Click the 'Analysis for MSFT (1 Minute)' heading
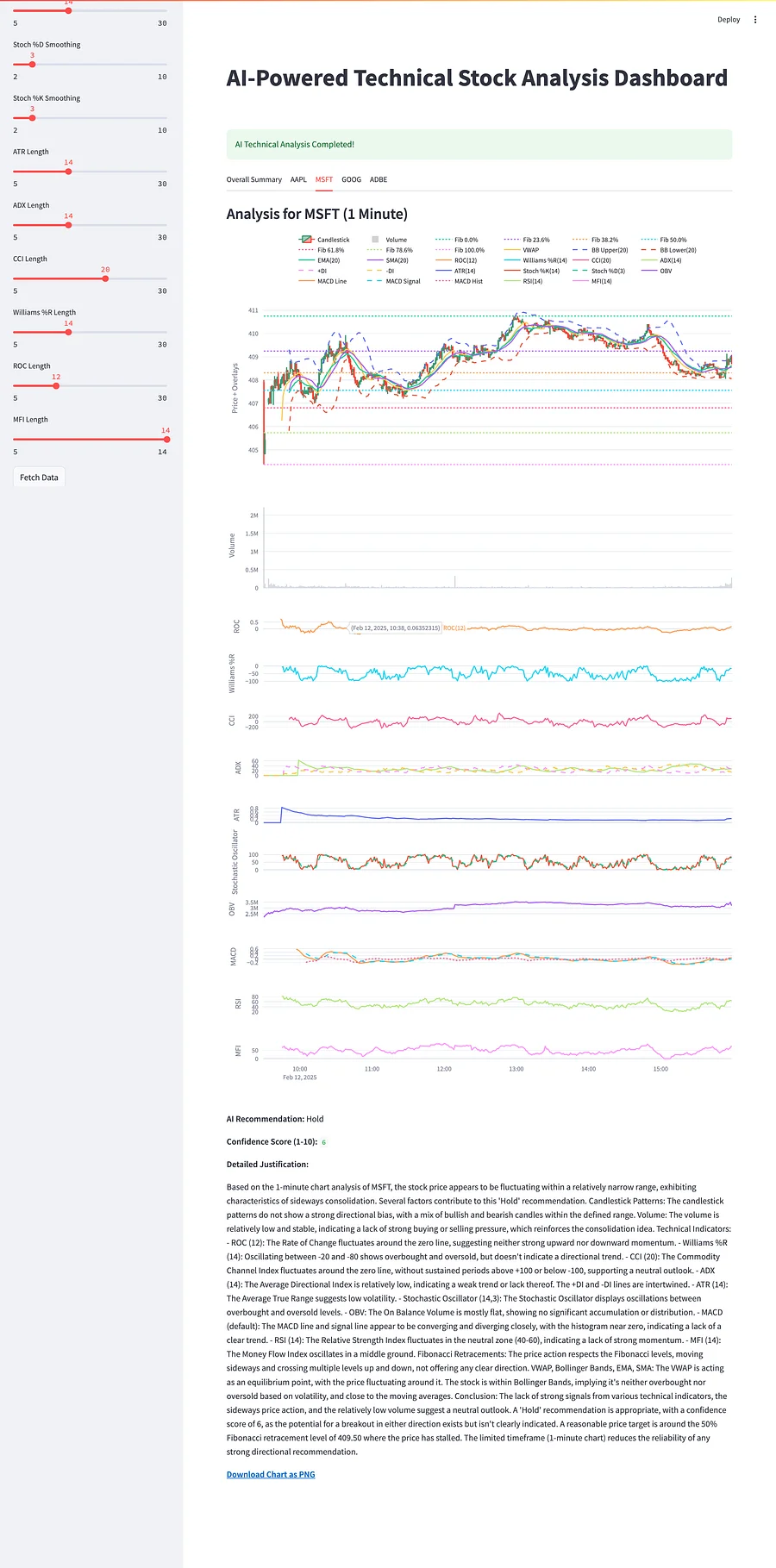This screenshot has height=1568, width=776. (317, 214)
